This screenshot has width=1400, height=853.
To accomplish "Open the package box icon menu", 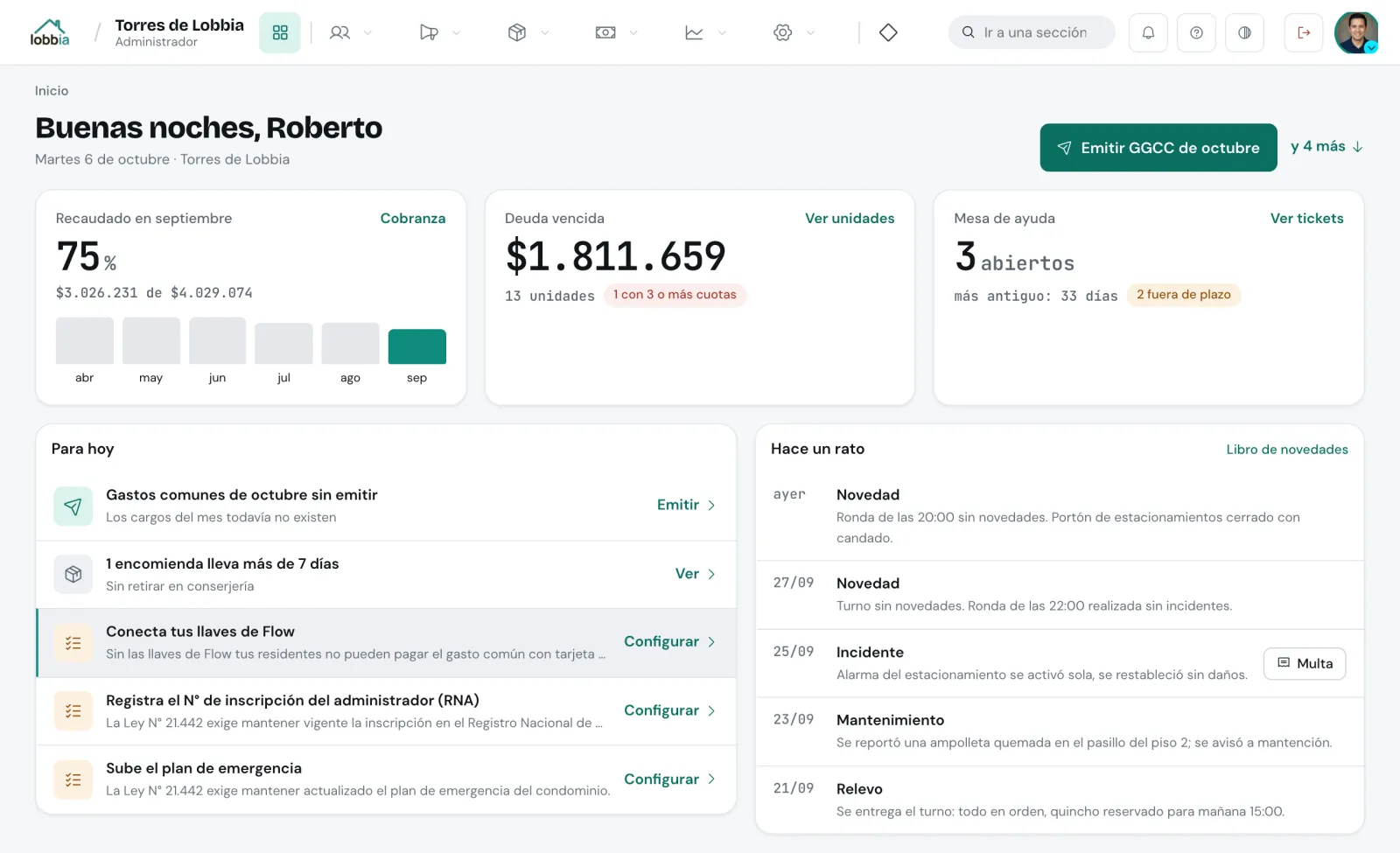I will point(517,32).
